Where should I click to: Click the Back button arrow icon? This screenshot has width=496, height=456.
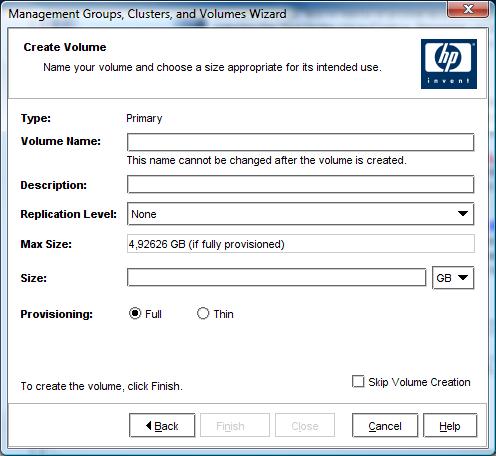pyautogui.click(x=149, y=425)
